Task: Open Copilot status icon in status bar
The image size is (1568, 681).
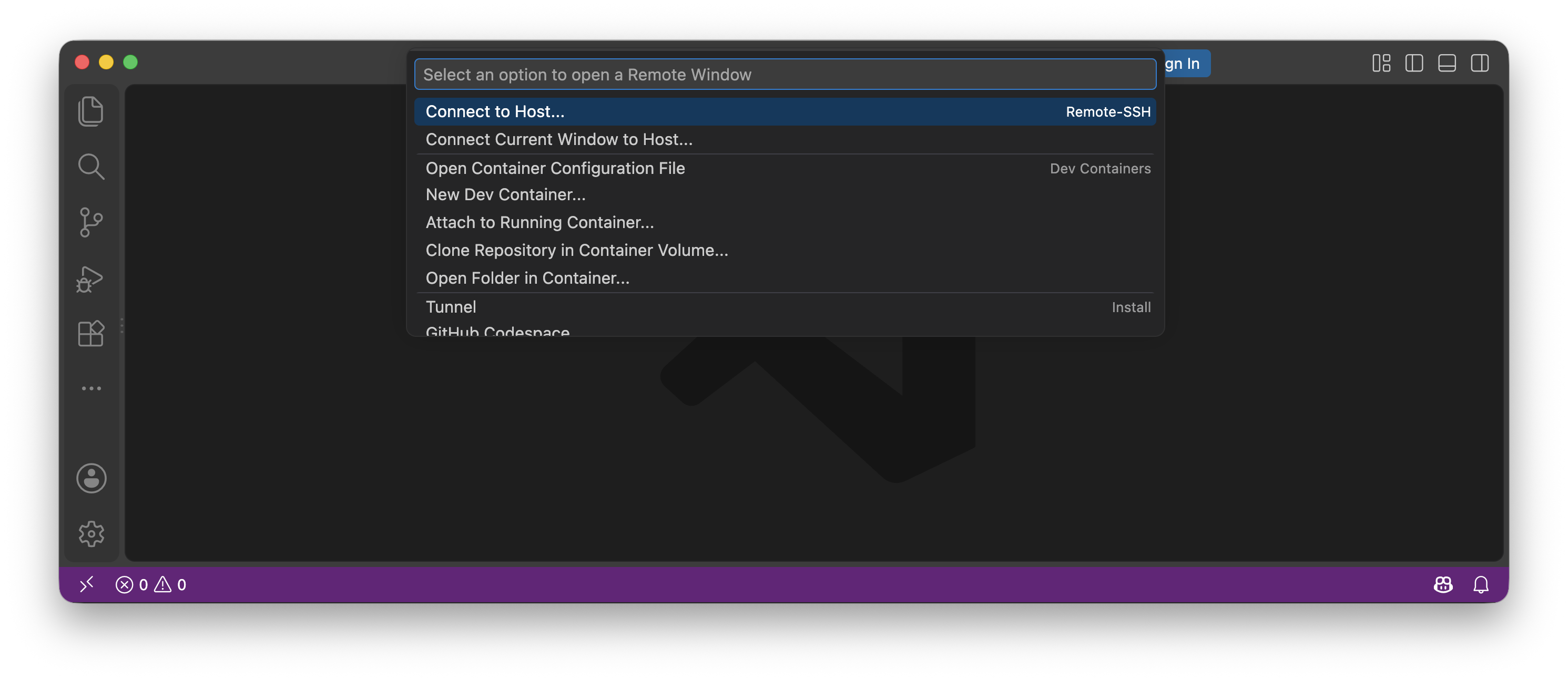Action: coord(1443,585)
